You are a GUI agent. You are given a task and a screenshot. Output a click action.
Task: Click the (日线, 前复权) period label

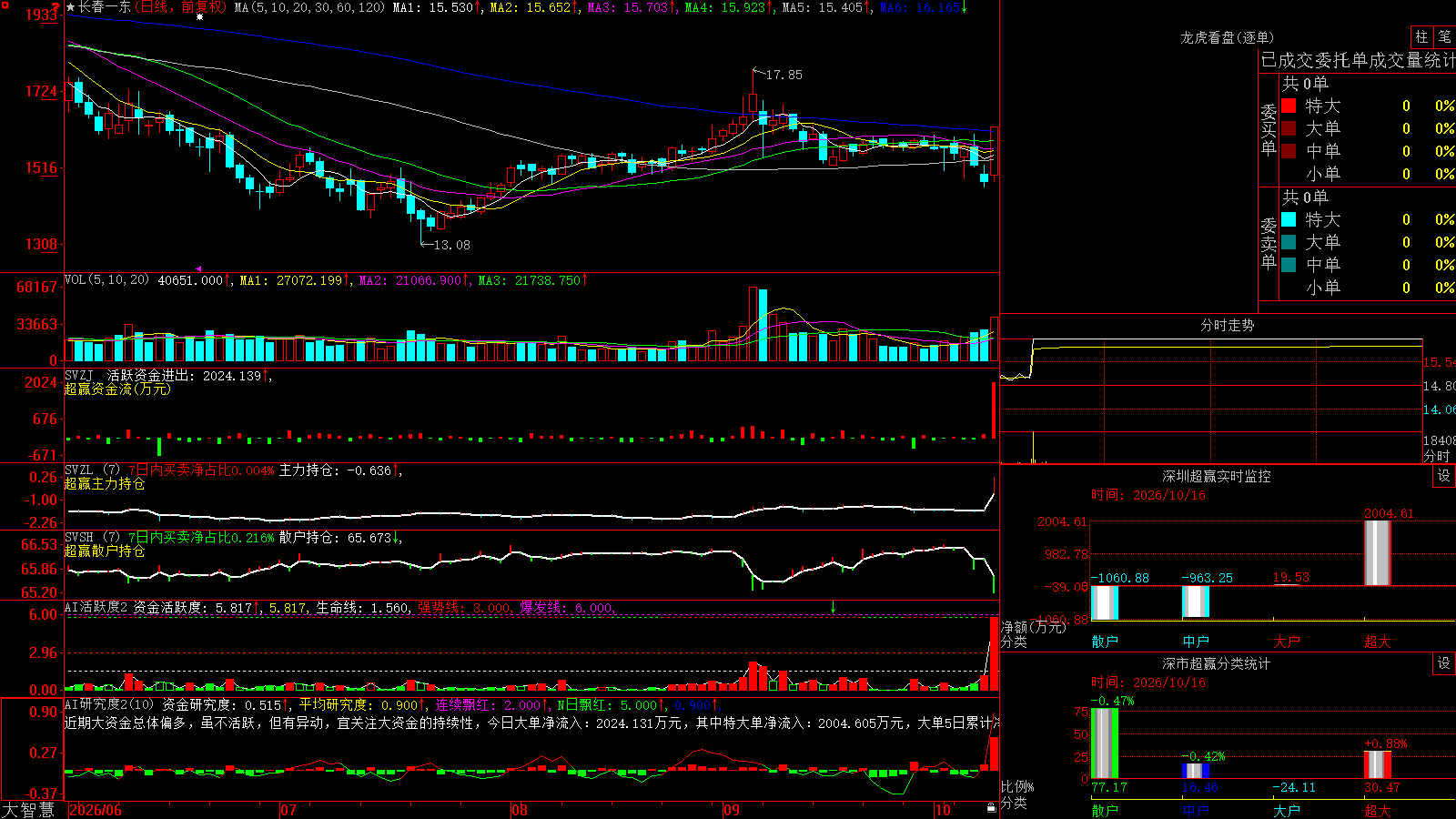[x=181, y=7]
